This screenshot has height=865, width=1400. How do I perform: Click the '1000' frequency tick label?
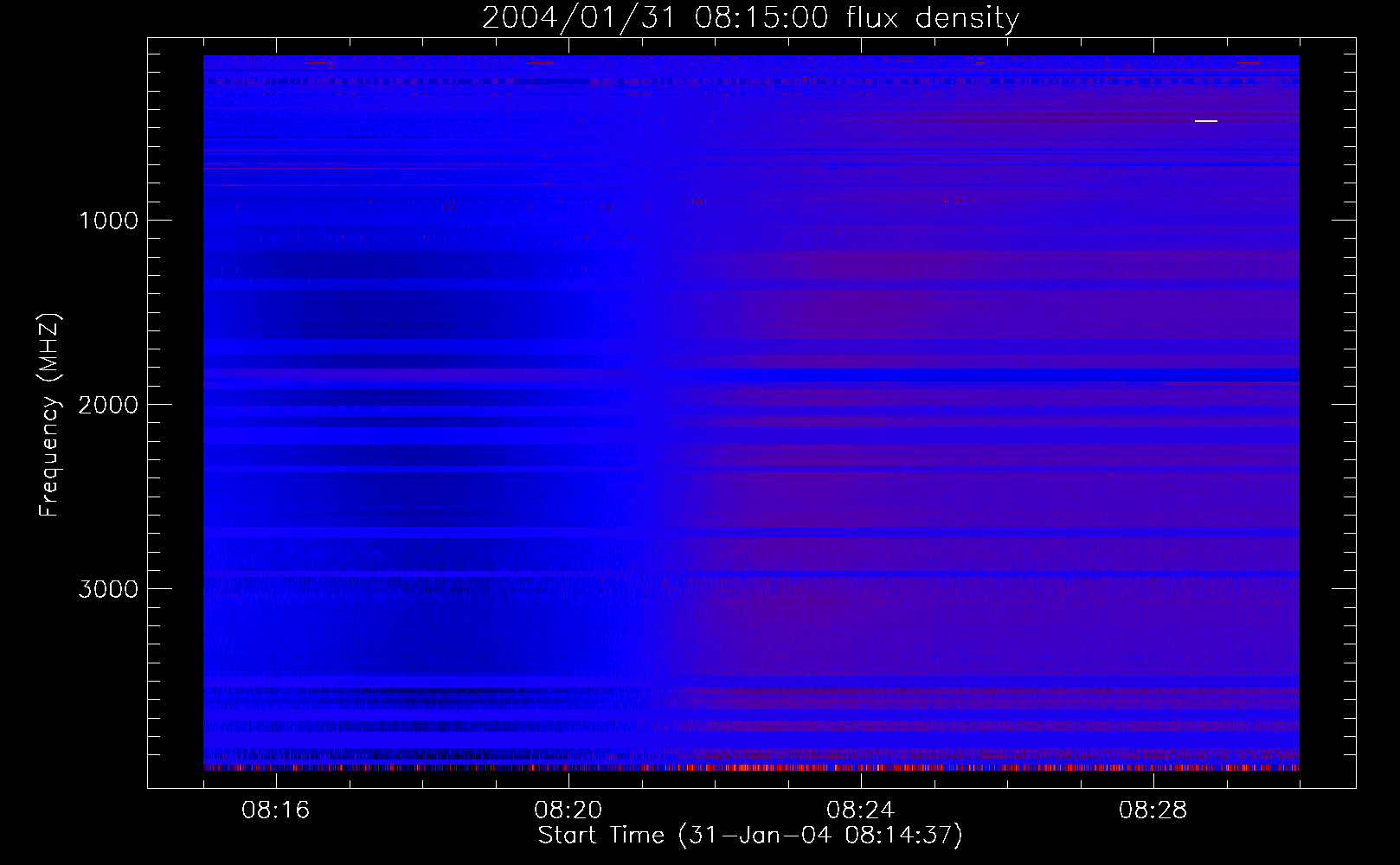(109, 221)
